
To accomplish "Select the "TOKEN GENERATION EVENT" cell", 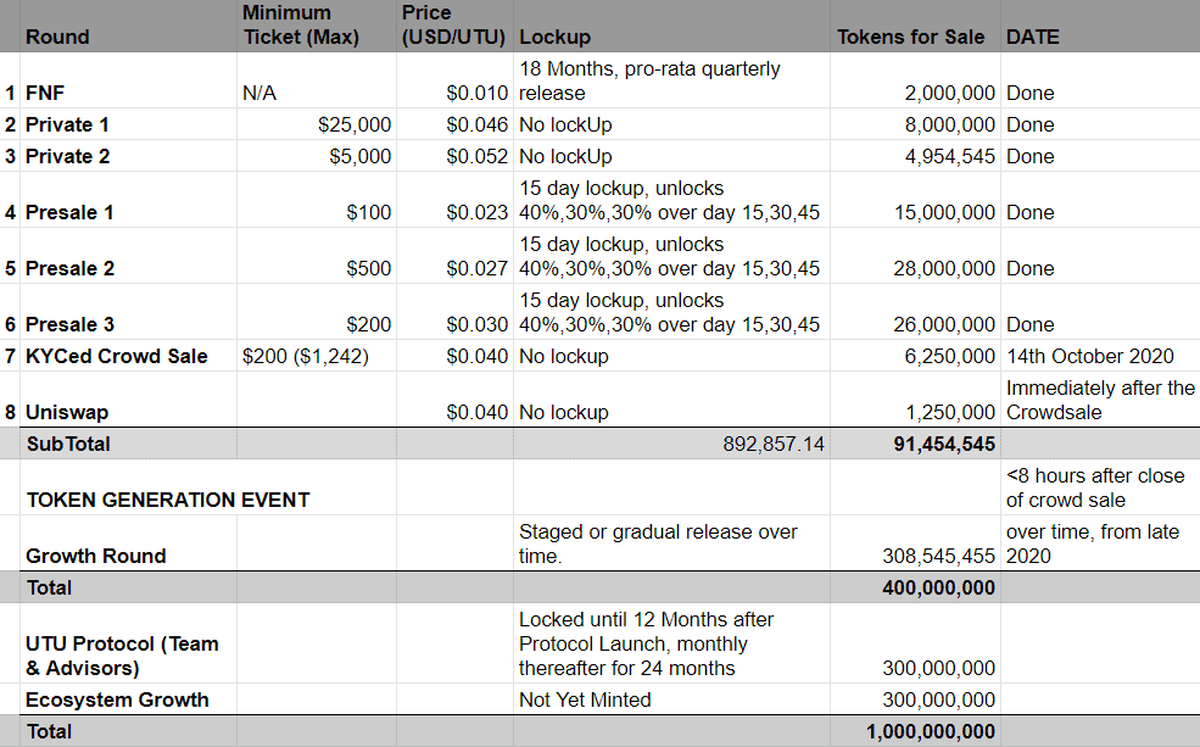I will click(168, 499).
